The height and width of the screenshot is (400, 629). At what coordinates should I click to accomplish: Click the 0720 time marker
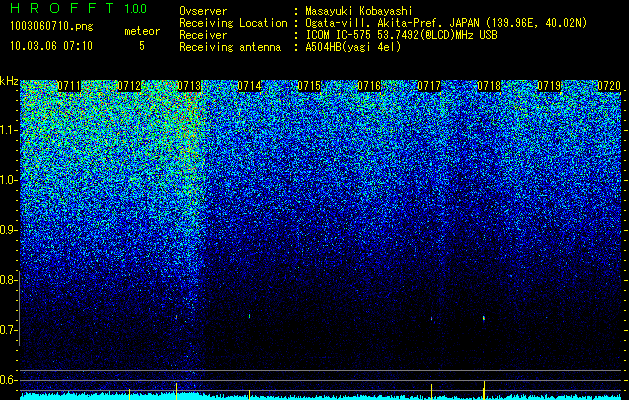[x=609, y=86]
